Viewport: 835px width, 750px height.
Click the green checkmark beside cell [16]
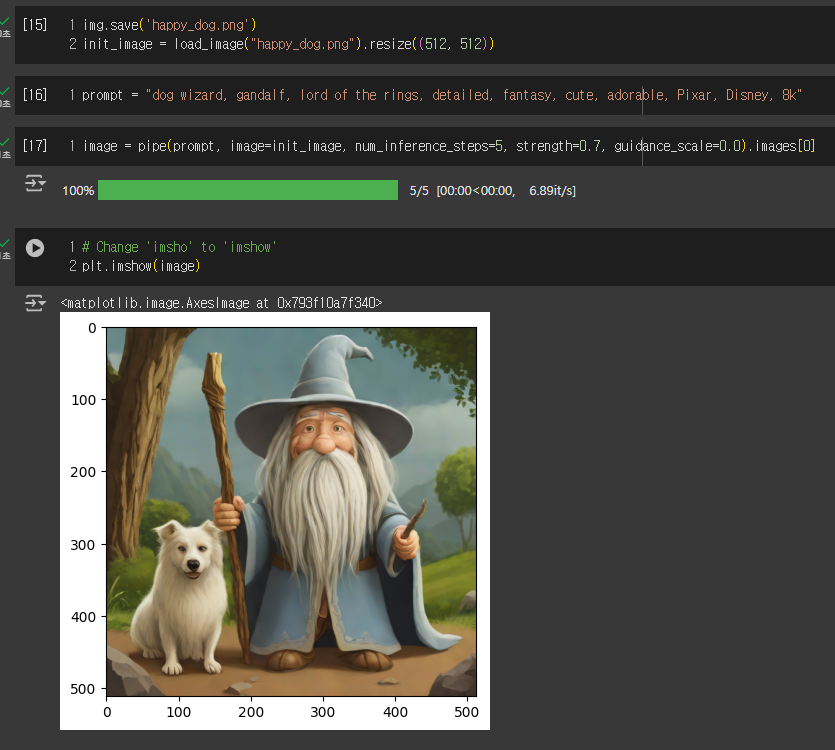(5, 92)
